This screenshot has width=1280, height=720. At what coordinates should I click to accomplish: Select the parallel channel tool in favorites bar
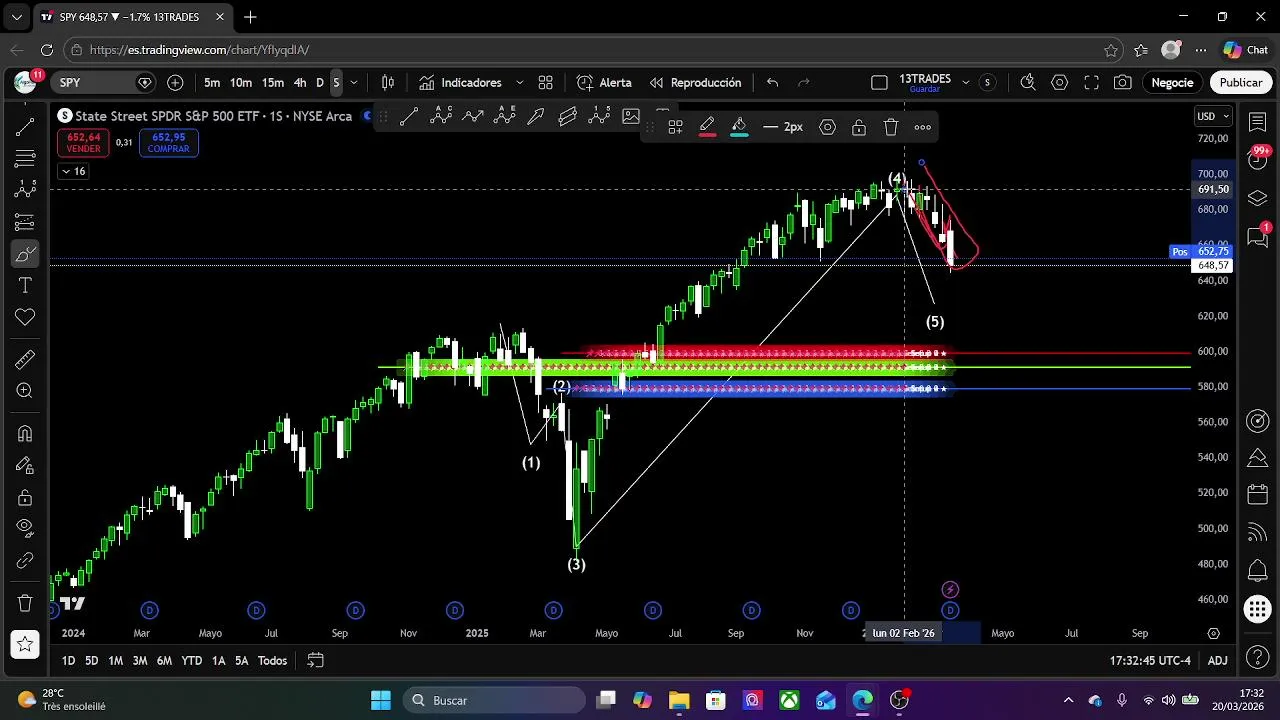click(568, 116)
